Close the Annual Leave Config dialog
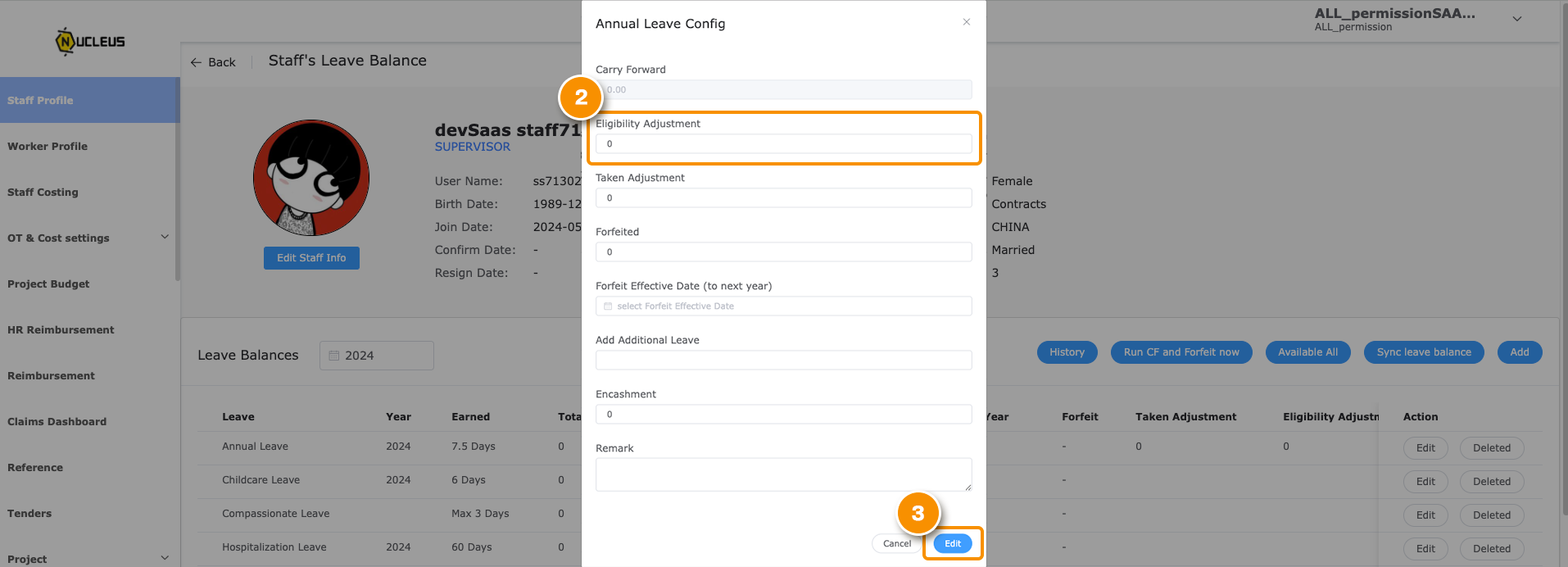The image size is (1568, 567). 967,22
